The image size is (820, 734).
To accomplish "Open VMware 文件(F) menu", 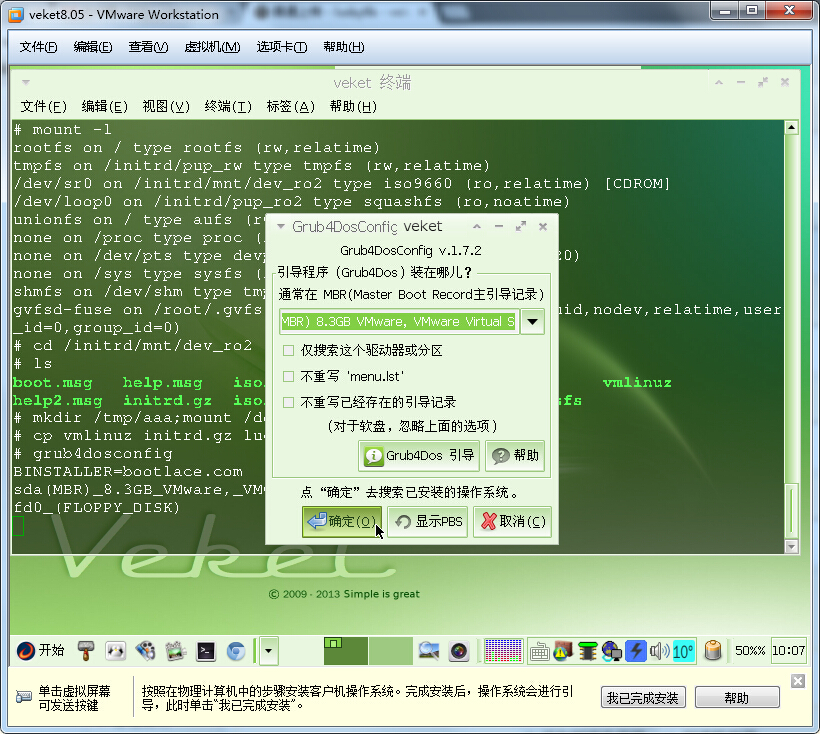I will [38, 47].
